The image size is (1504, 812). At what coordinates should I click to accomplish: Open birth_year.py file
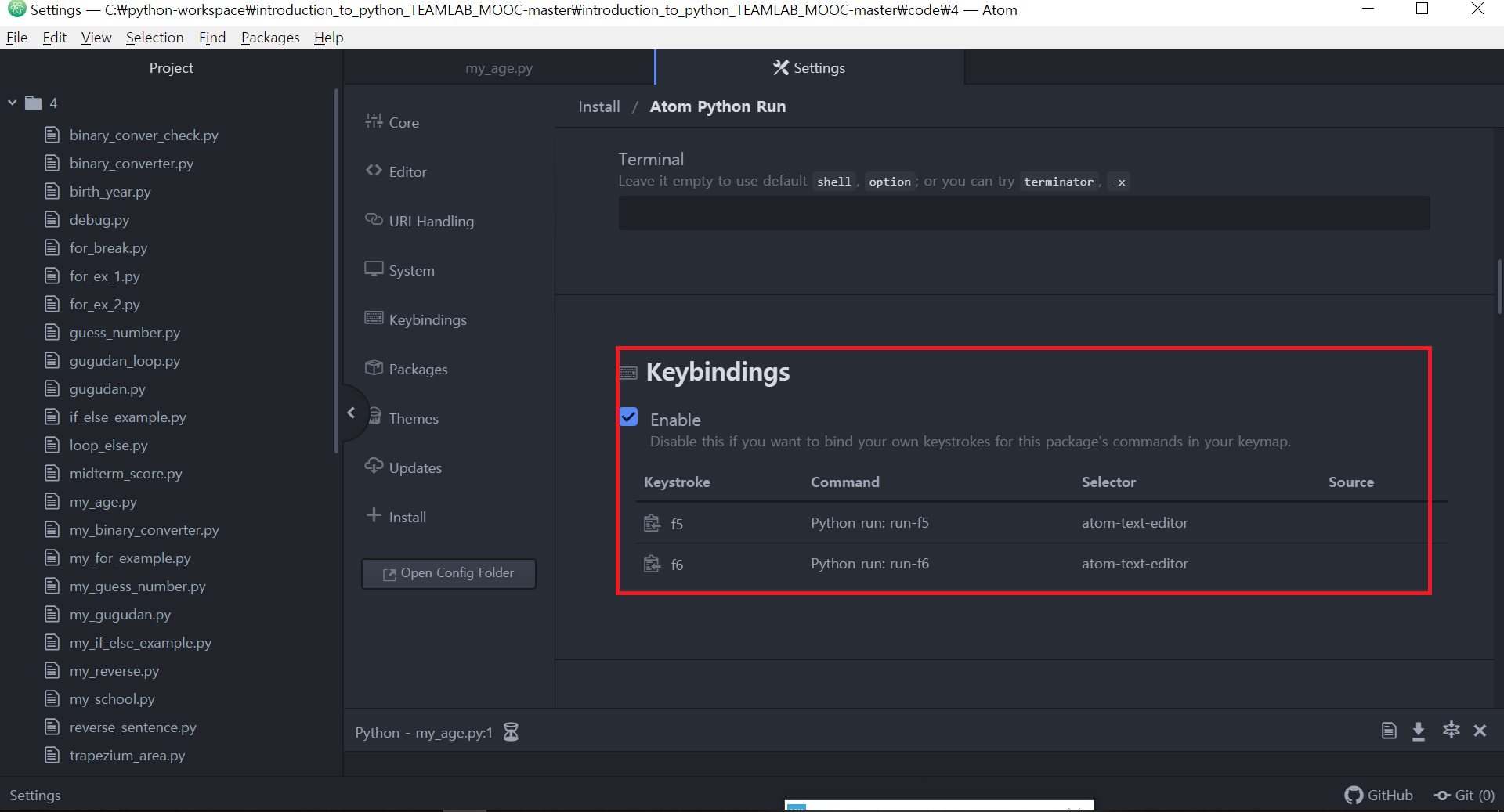(110, 192)
